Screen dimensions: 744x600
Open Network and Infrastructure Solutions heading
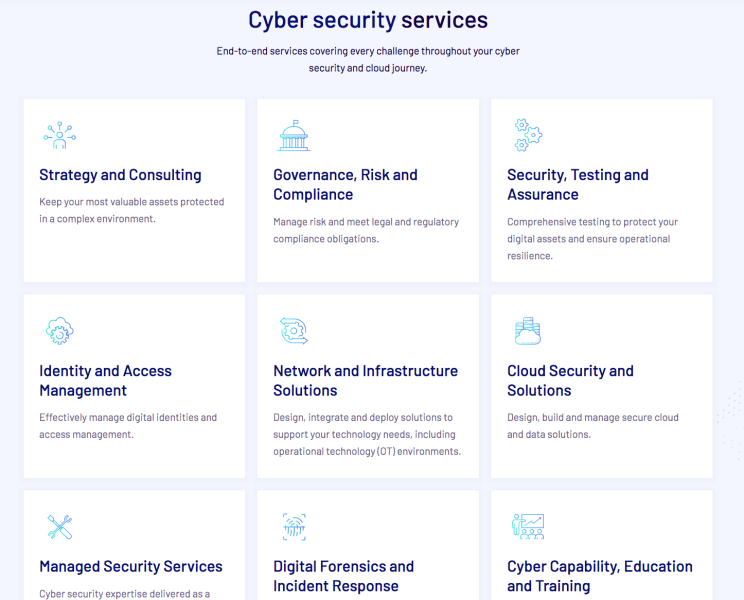(x=365, y=381)
